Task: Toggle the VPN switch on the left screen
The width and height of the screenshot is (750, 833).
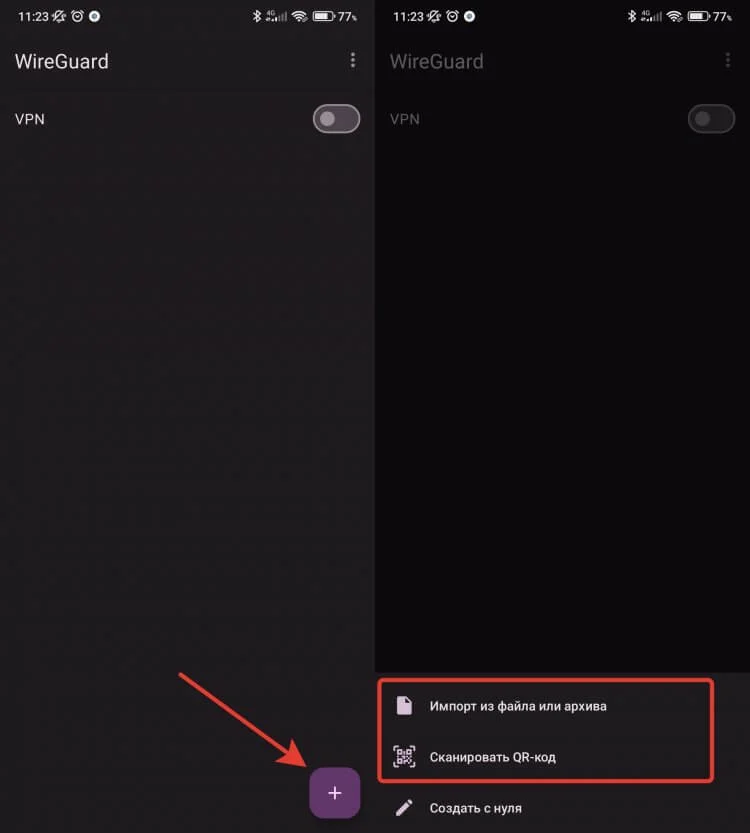Action: (x=336, y=118)
